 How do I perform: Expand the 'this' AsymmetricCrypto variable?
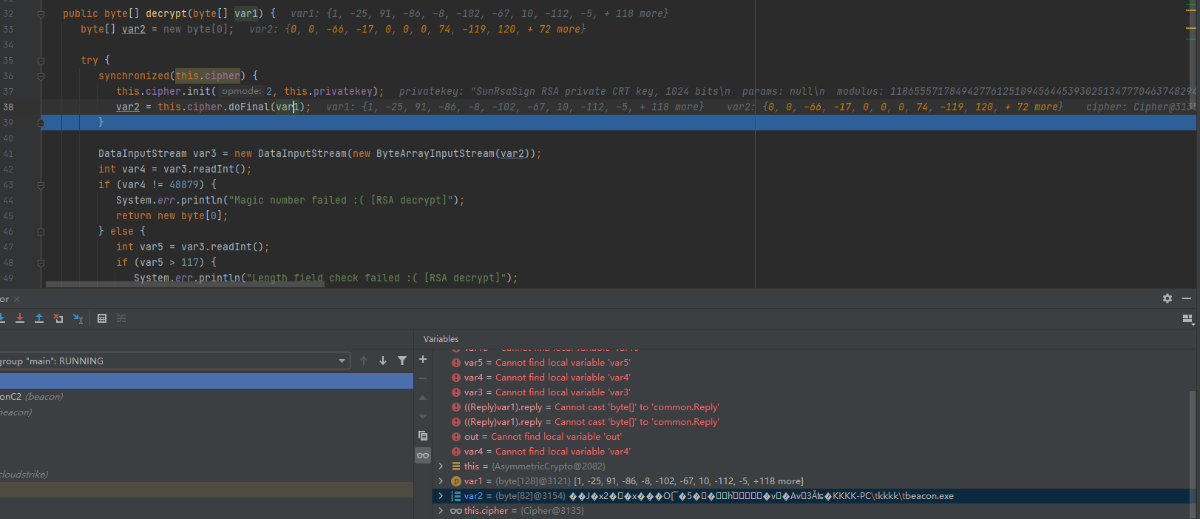(x=441, y=466)
